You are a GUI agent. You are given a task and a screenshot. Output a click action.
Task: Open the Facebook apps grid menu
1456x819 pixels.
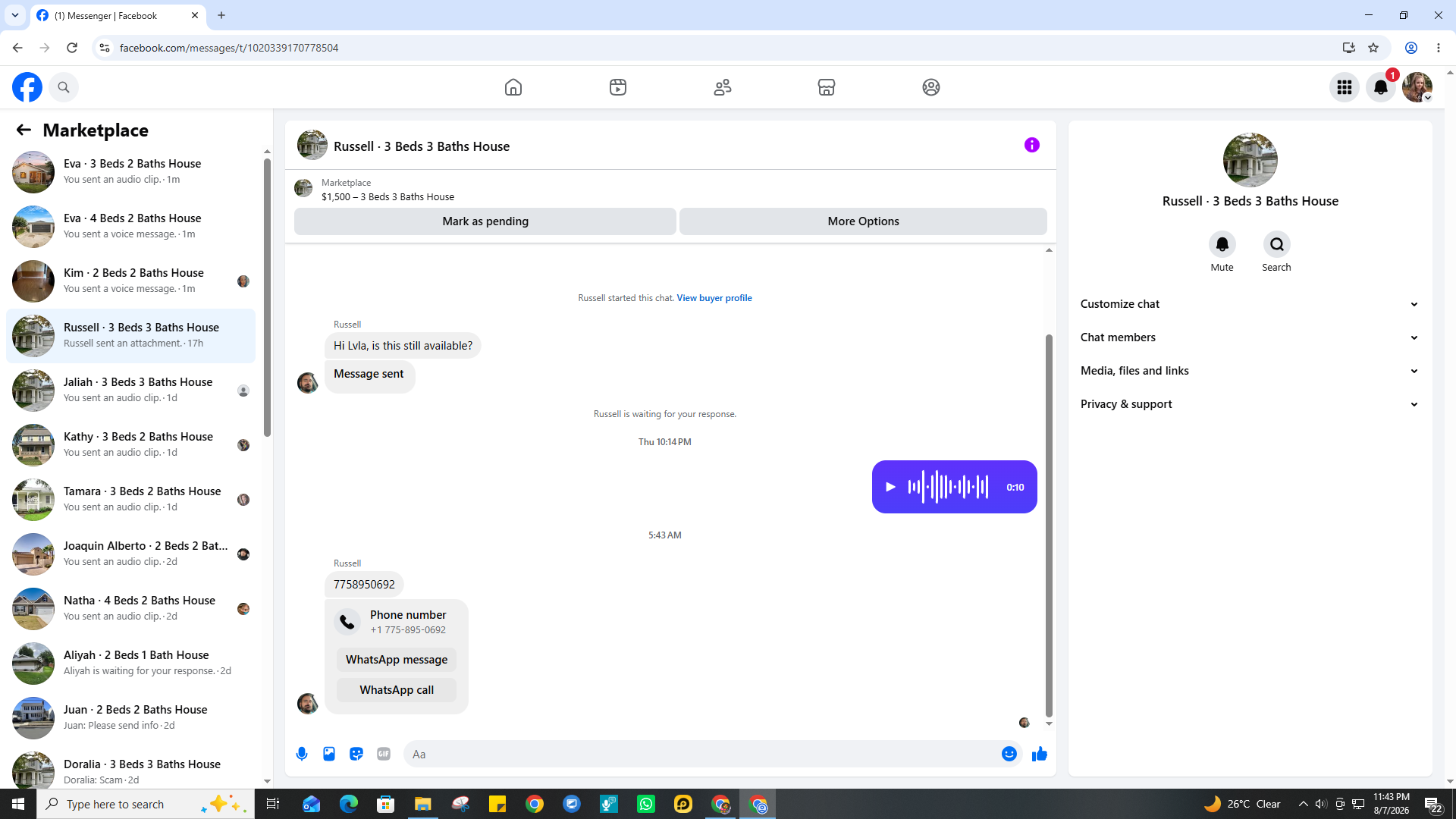click(x=1345, y=87)
